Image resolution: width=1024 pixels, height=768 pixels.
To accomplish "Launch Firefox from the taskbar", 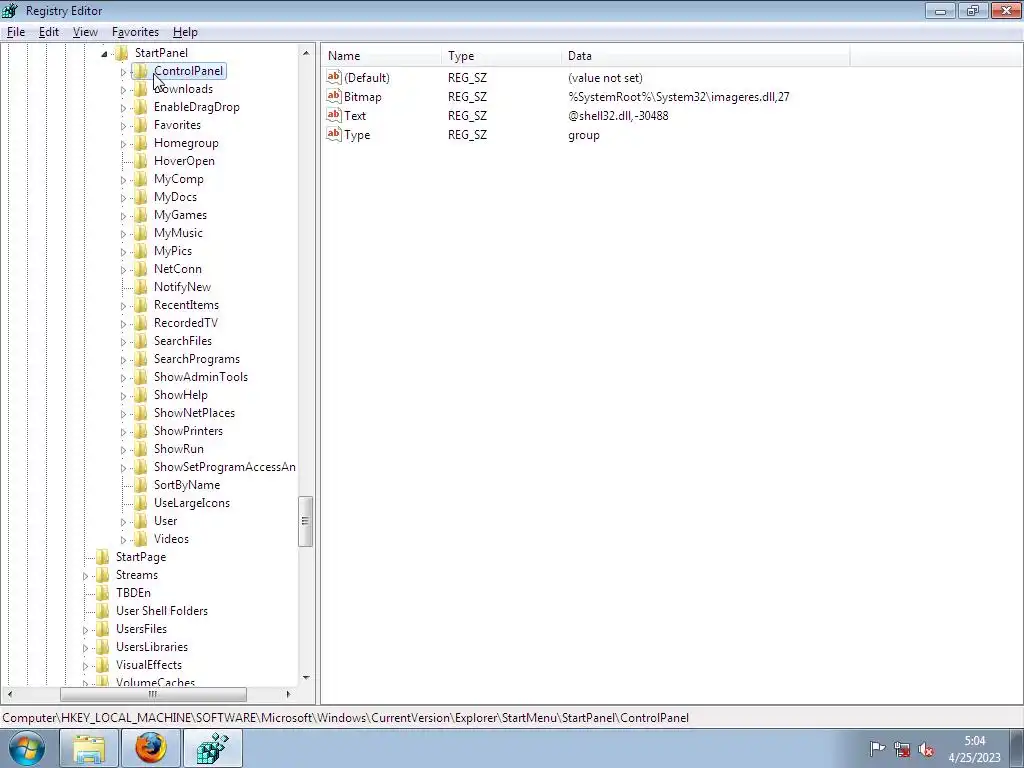I will tap(150, 748).
